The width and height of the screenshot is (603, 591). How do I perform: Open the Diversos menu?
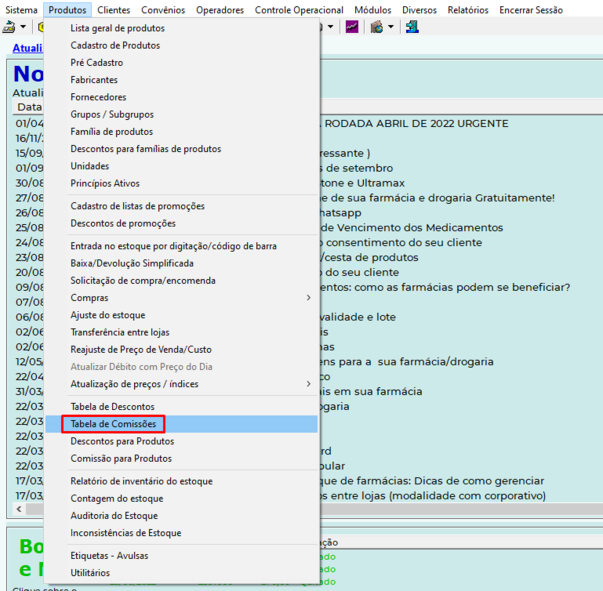[419, 10]
